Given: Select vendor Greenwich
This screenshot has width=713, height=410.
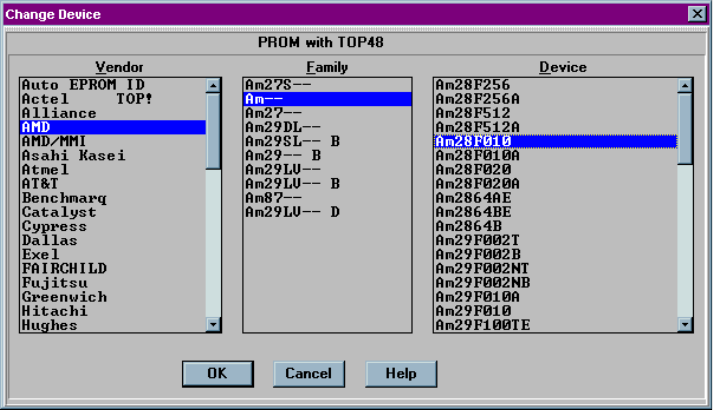Looking at the screenshot, I should (x=113, y=297).
